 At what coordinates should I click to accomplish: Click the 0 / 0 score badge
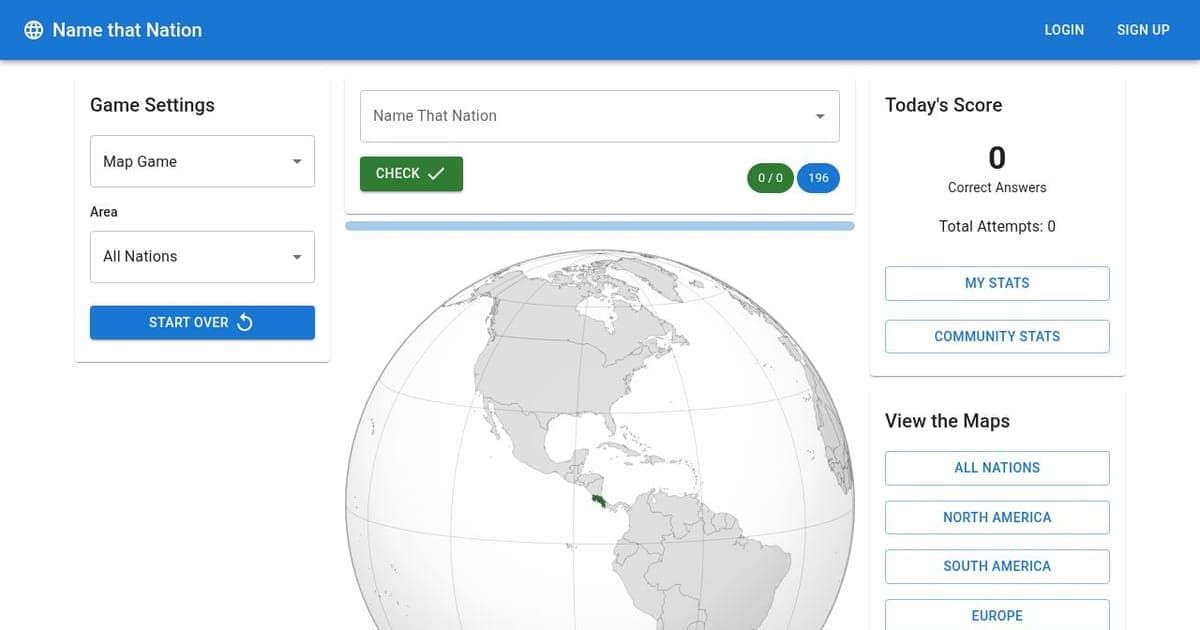click(x=770, y=178)
